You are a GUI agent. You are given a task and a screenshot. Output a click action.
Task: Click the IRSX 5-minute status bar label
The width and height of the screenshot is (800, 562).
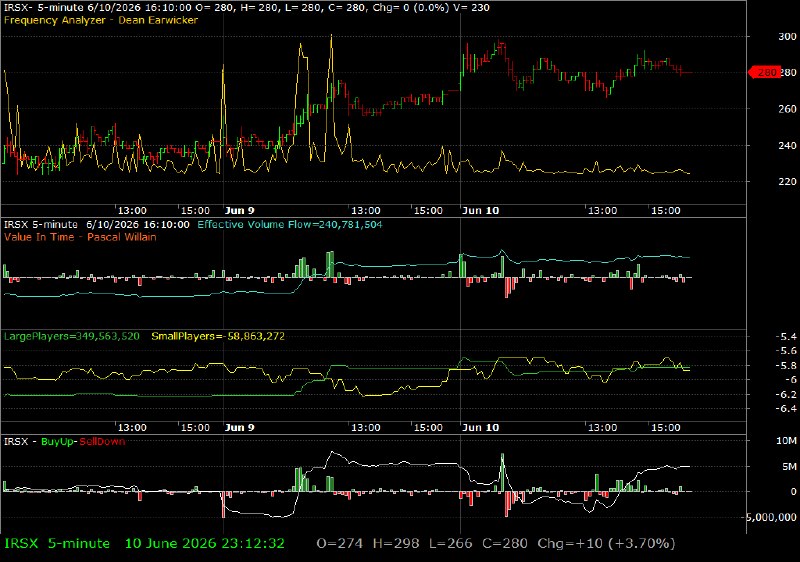pos(57,544)
